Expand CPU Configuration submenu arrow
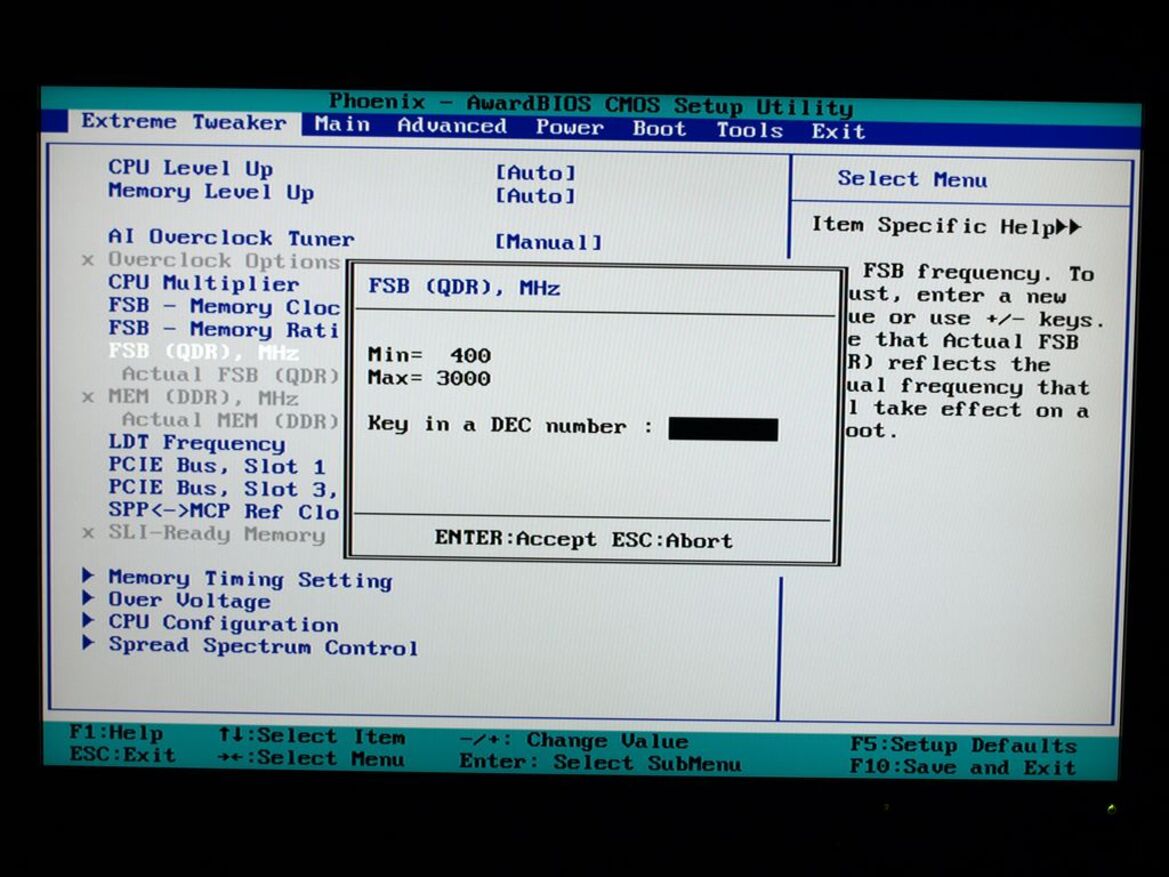Viewport: 1169px width, 877px height. click(x=88, y=620)
